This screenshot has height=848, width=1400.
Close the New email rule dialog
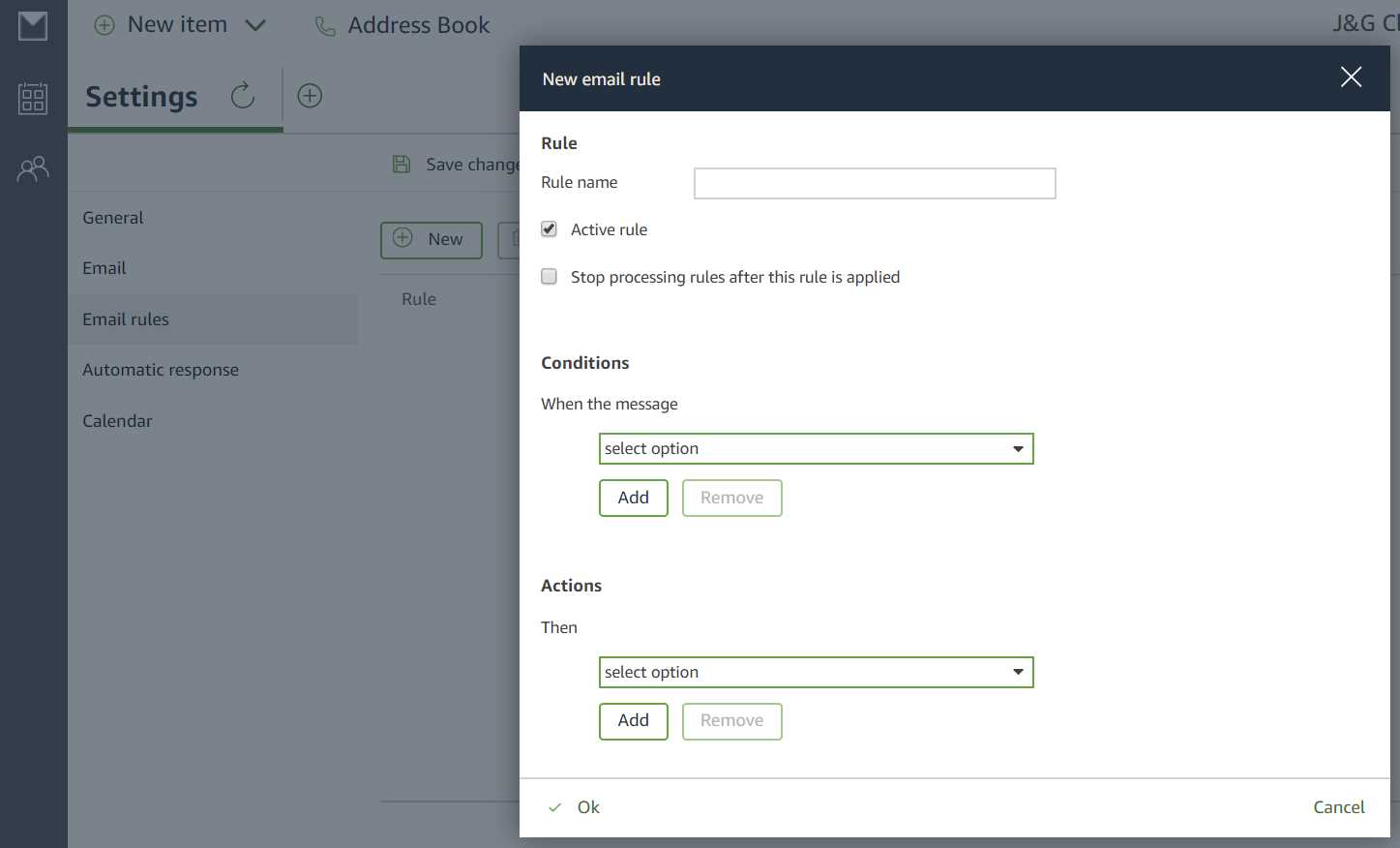tap(1351, 77)
